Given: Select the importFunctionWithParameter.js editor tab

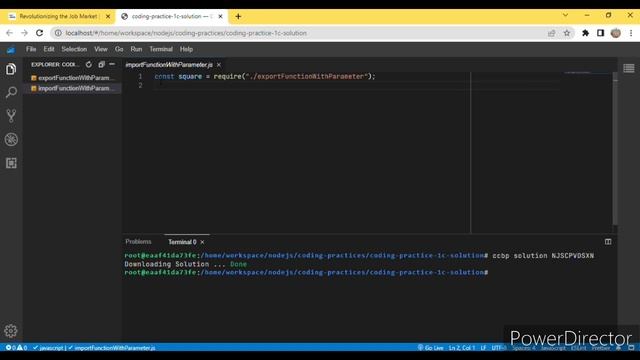Looking at the screenshot, I should point(169,65).
